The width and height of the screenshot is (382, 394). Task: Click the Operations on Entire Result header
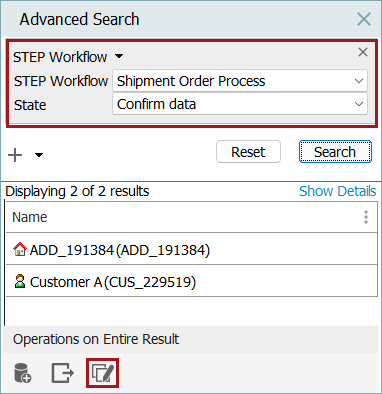(96, 339)
